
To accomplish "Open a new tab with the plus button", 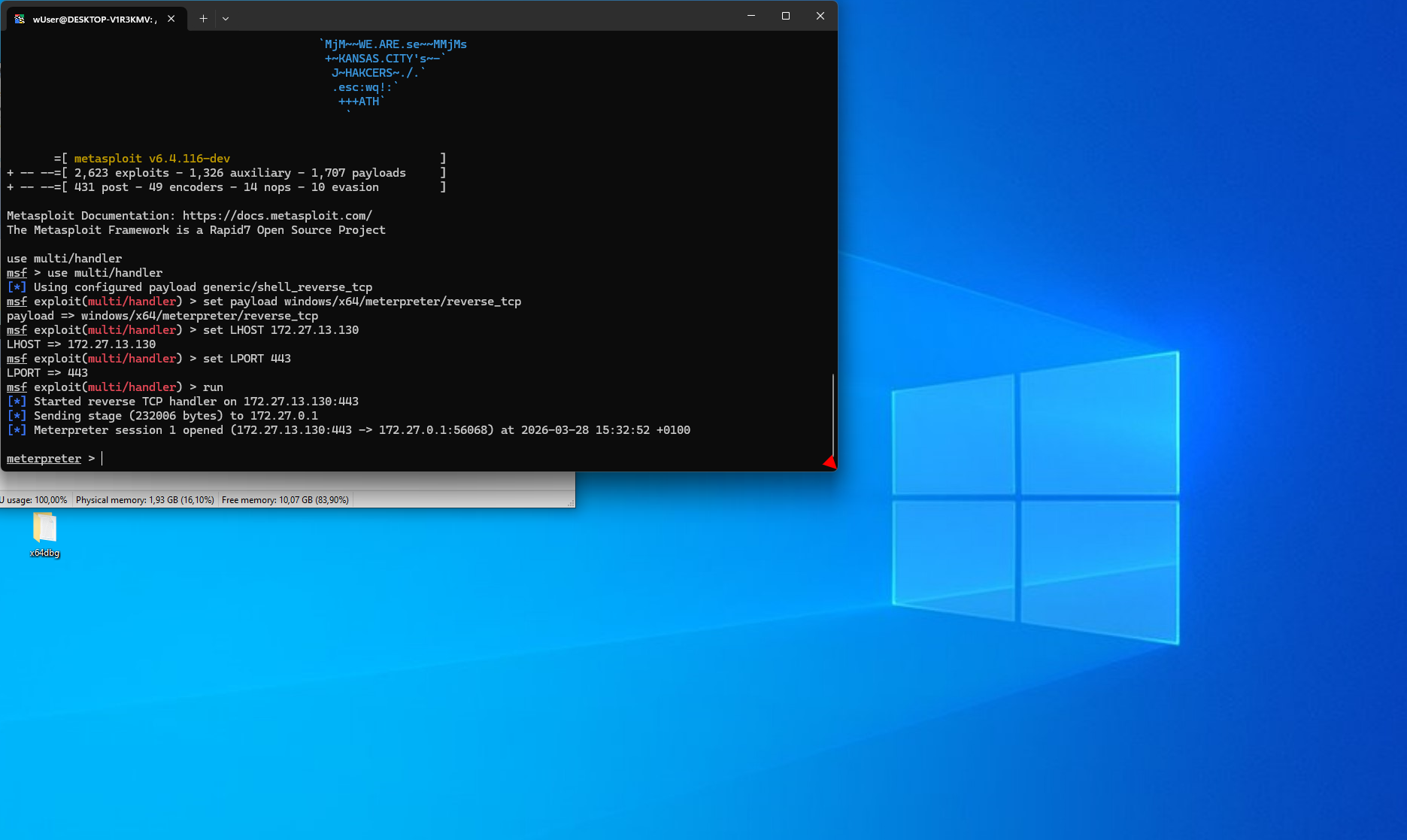I will [202, 18].
